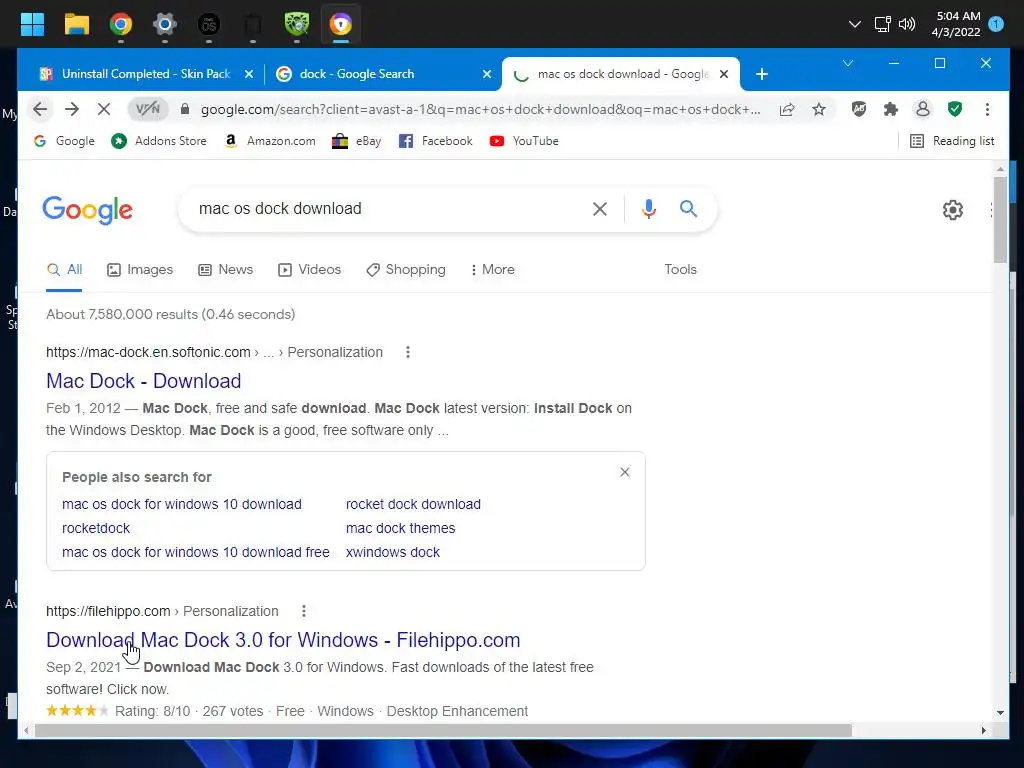Switch to Images results
The width and height of the screenshot is (1024, 768).
(x=140, y=269)
